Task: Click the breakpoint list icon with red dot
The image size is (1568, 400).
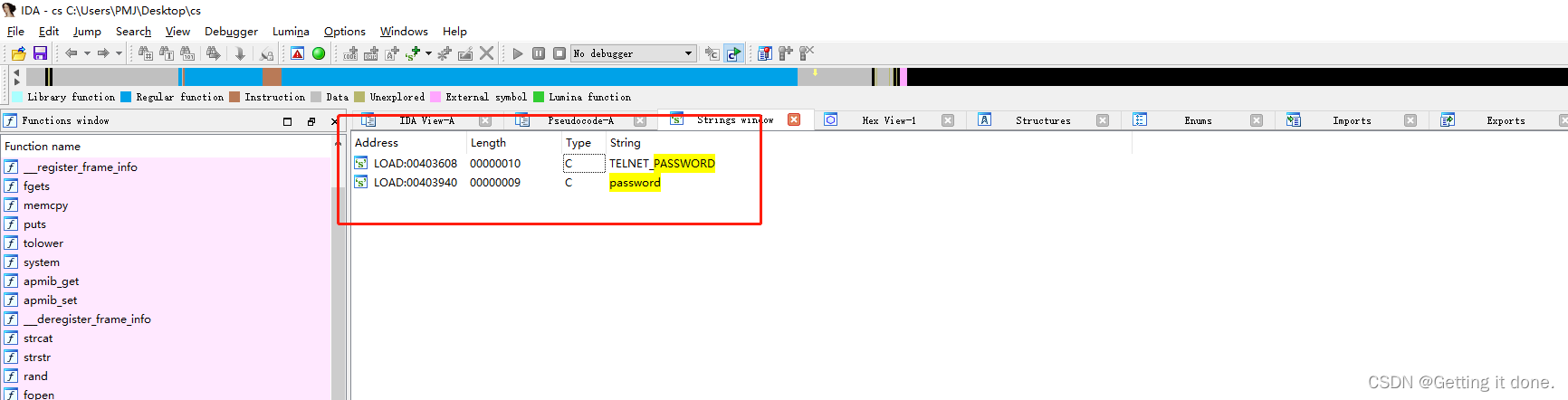Action: coord(765,53)
